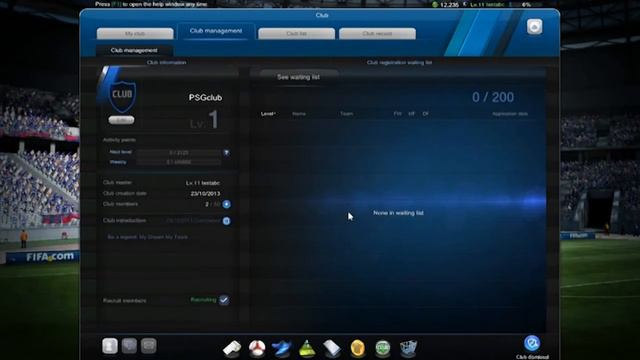The height and width of the screenshot is (360, 640).
Task: Click the PSGclub club name
Action: pyautogui.click(x=205, y=98)
